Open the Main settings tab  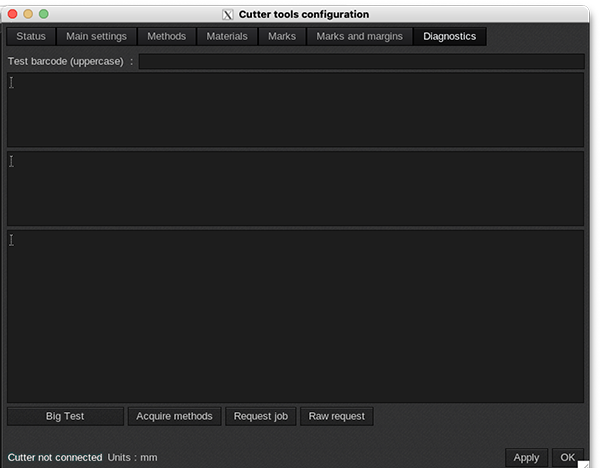96,37
